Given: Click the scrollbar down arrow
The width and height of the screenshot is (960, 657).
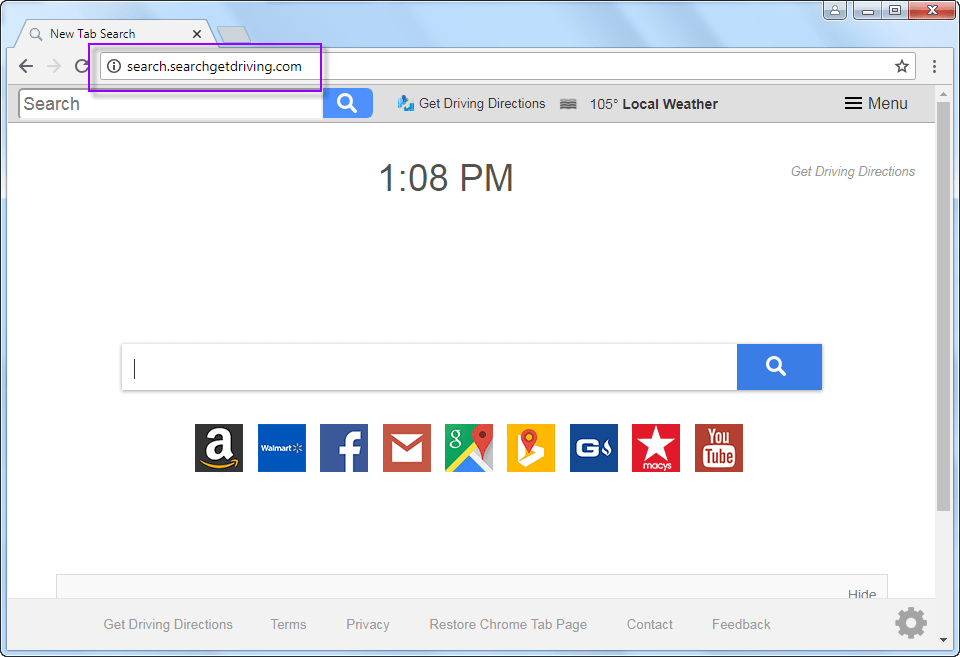Looking at the screenshot, I should coord(943,640).
